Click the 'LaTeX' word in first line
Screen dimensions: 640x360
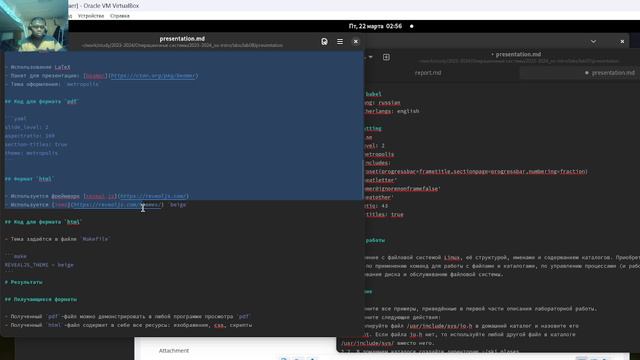[x=62, y=67]
